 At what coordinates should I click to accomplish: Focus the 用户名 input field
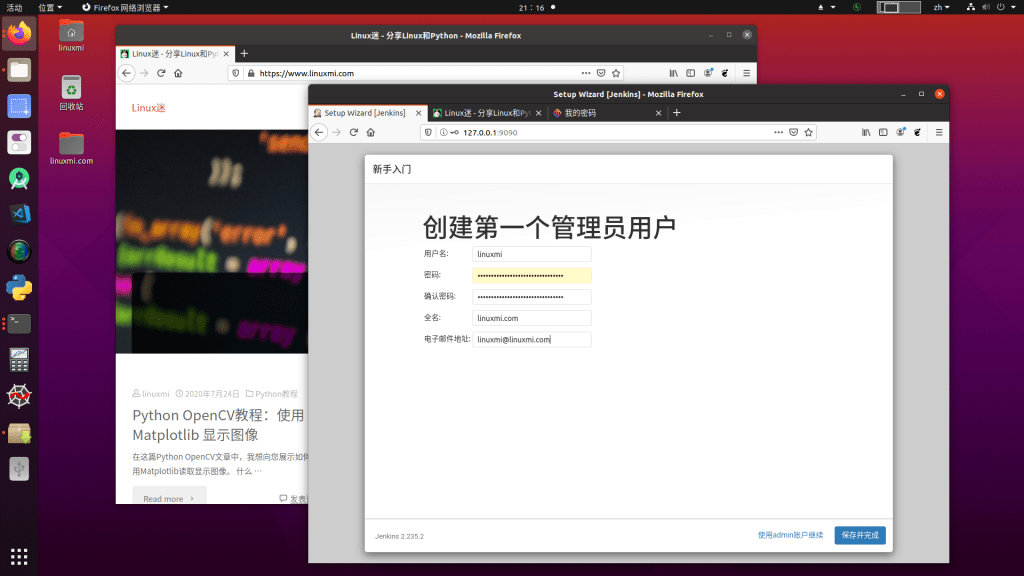pyautogui.click(x=532, y=254)
